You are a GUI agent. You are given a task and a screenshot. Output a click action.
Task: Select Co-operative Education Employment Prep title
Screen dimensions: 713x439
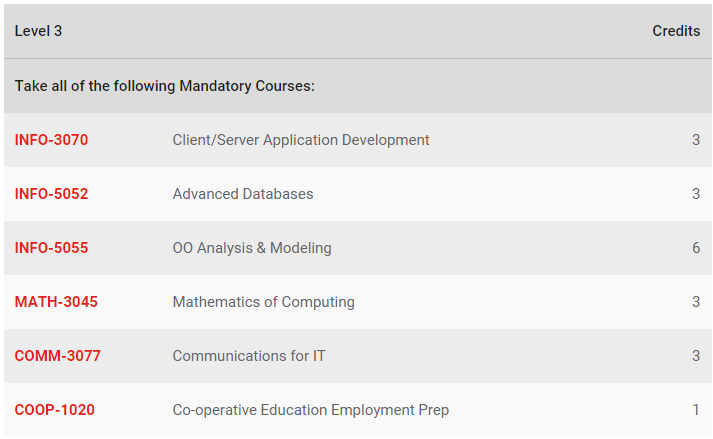click(x=311, y=410)
